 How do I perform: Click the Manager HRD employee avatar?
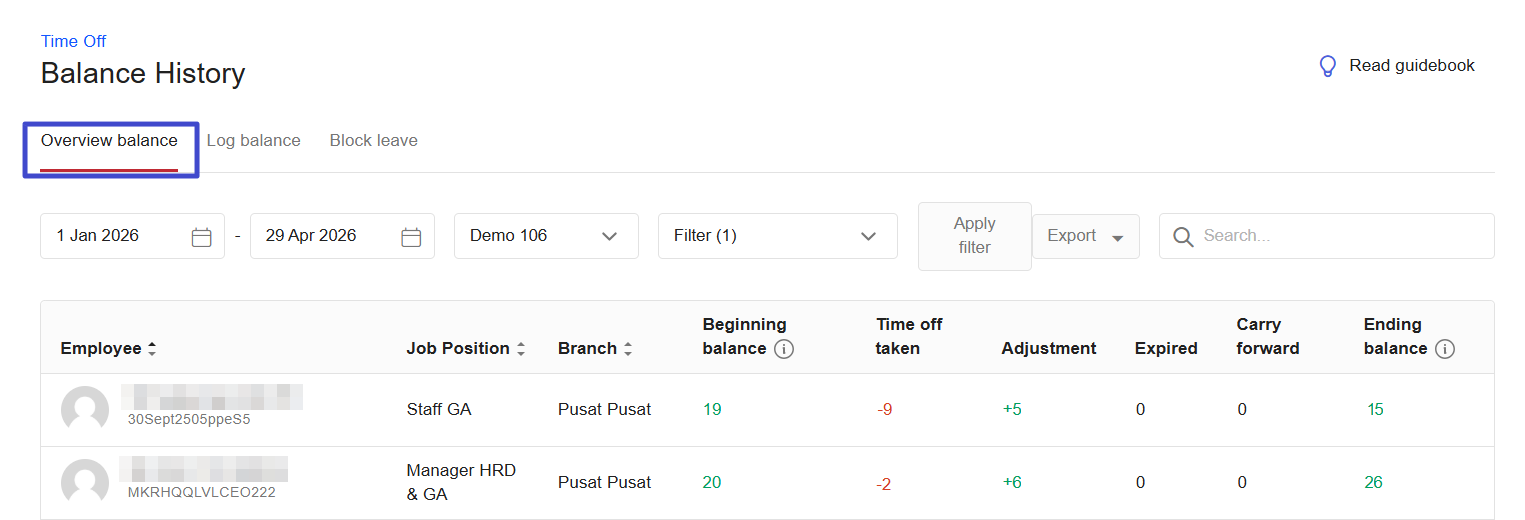85,483
